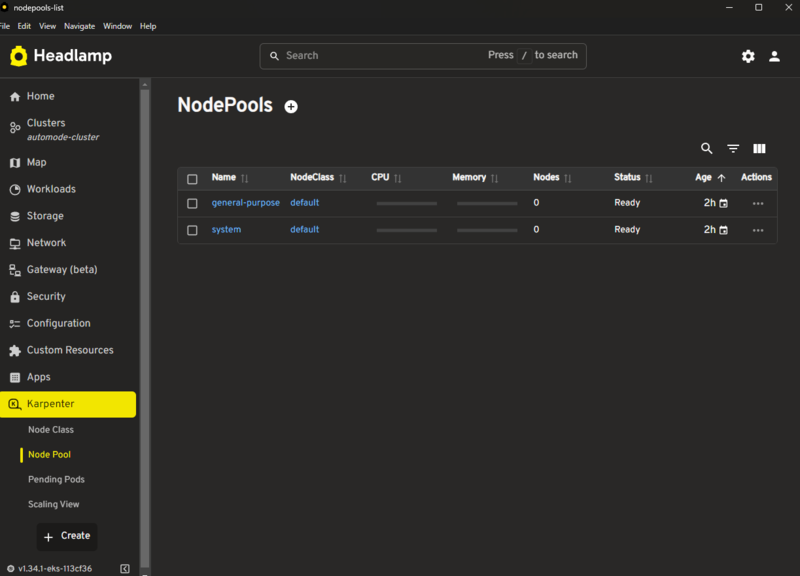Select the Node Pool submenu item

(49, 455)
